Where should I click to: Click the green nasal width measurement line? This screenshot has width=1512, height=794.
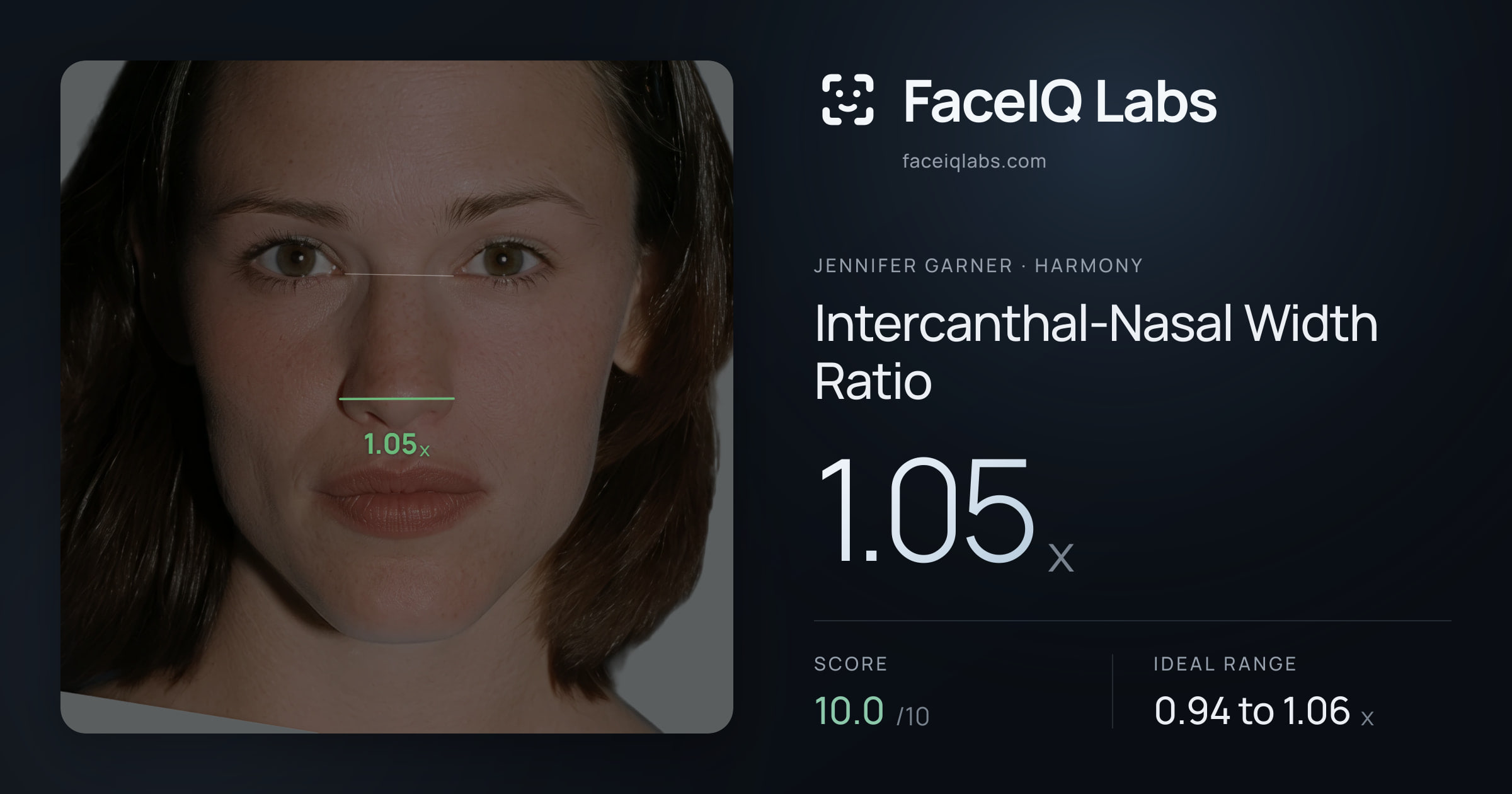coord(397,398)
